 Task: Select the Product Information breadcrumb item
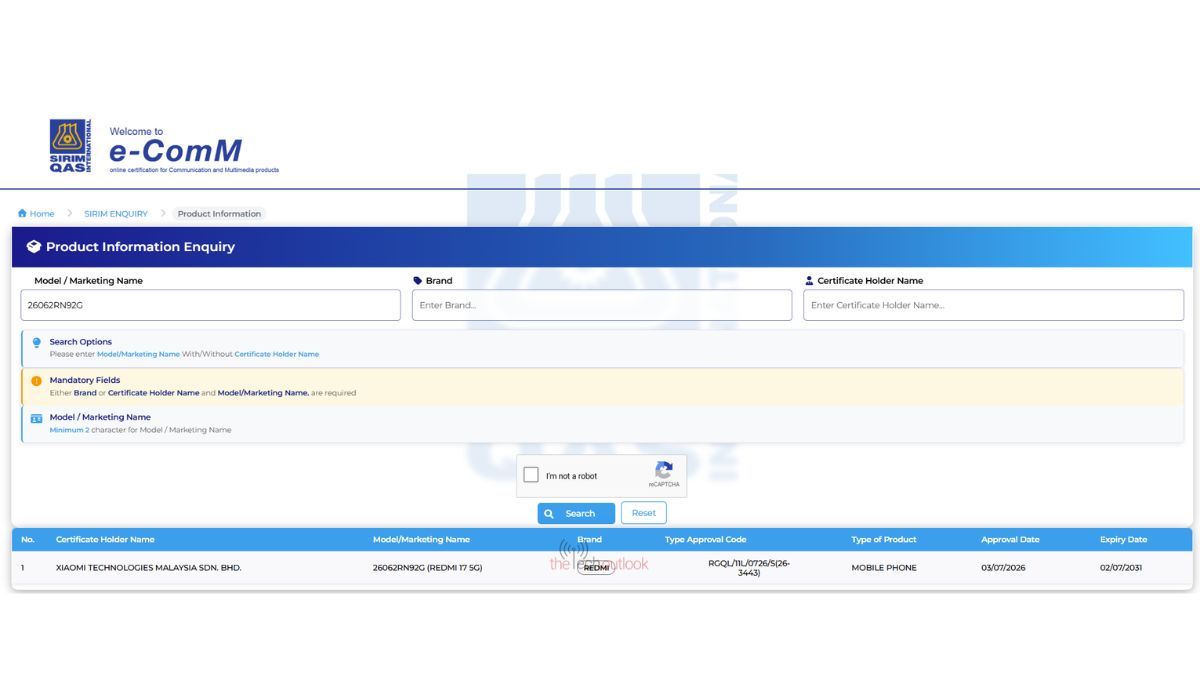[219, 214]
